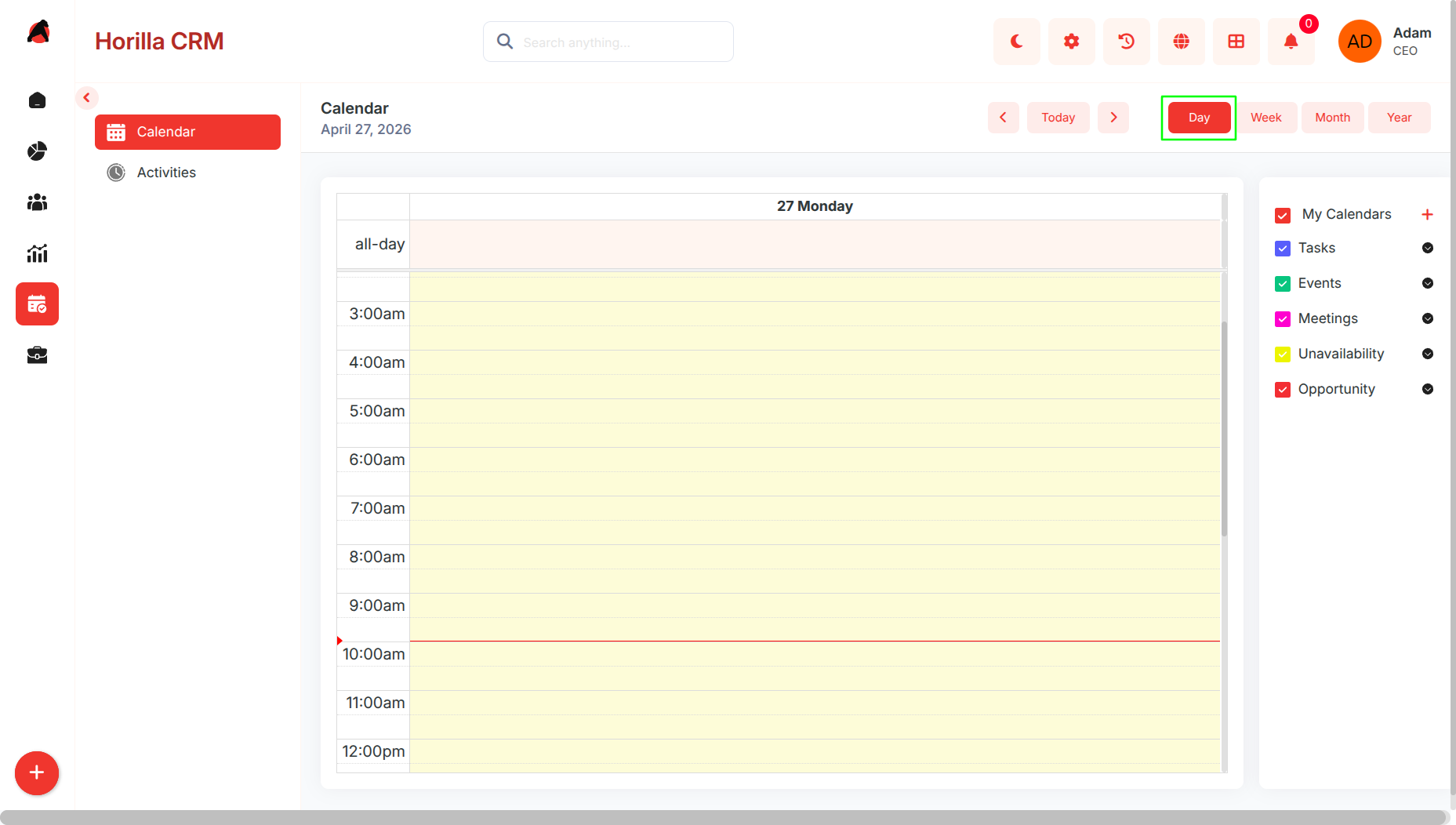Open notifications bell icon
Viewport: 1456px width, 825px height.
pos(1291,42)
